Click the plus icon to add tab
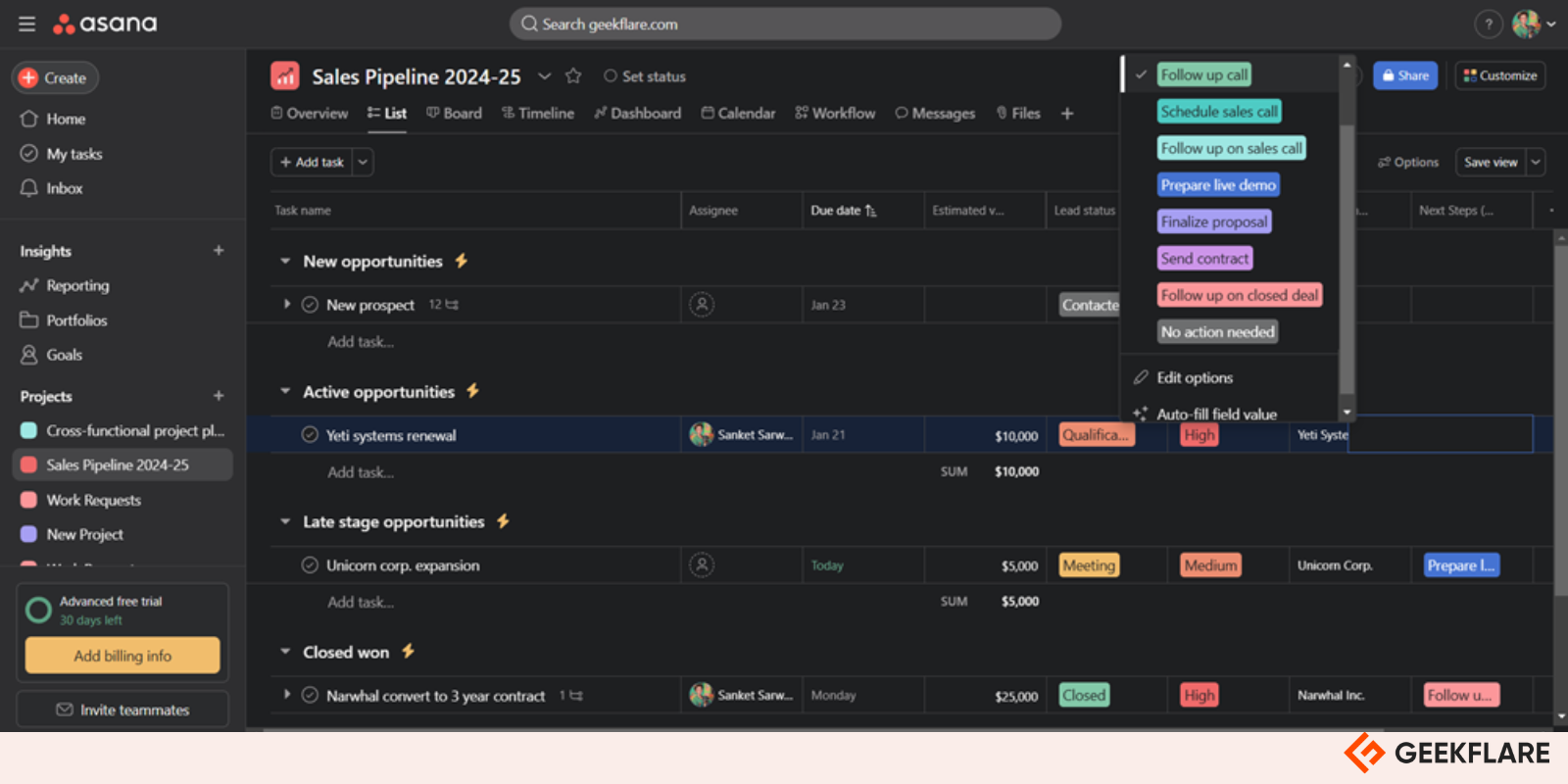The width and height of the screenshot is (1568, 784). pos(1067,114)
